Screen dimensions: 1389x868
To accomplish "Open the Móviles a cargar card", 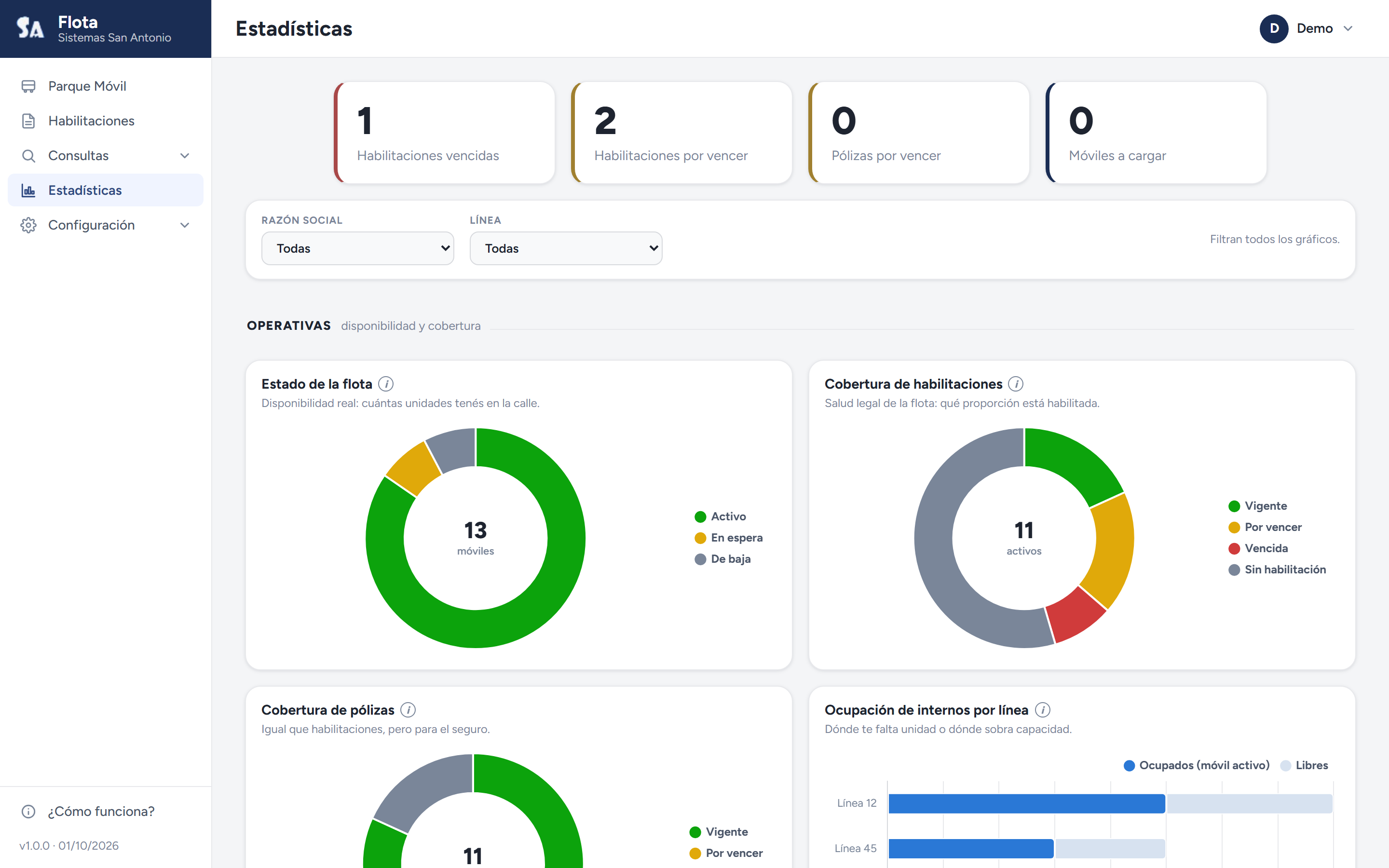I will click(1157, 133).
